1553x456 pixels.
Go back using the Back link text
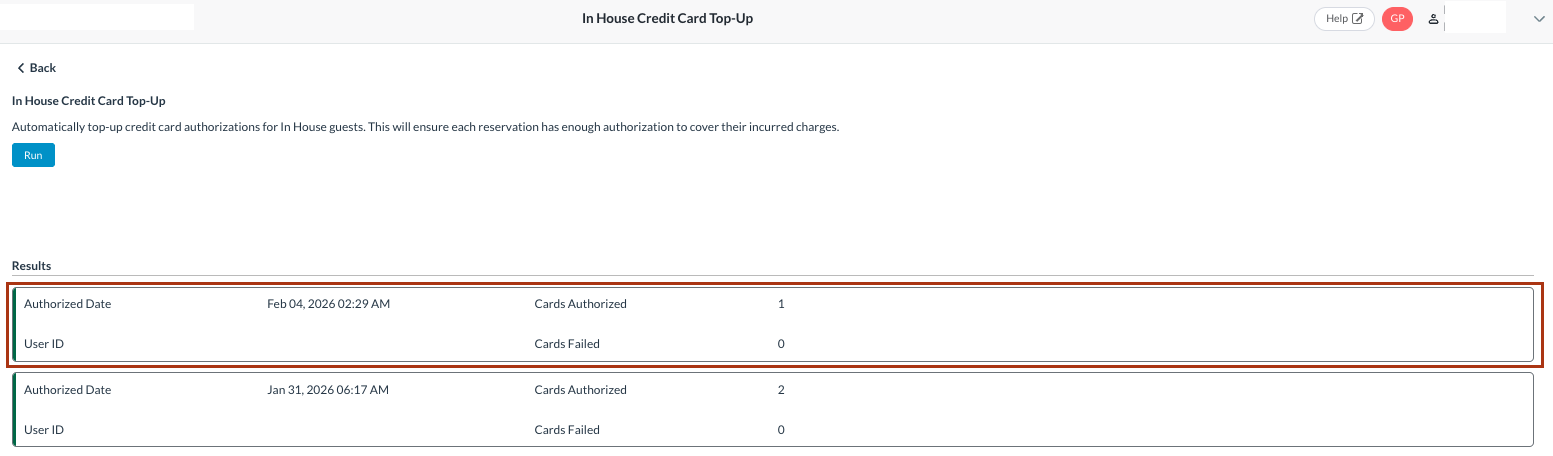(43, 68)
